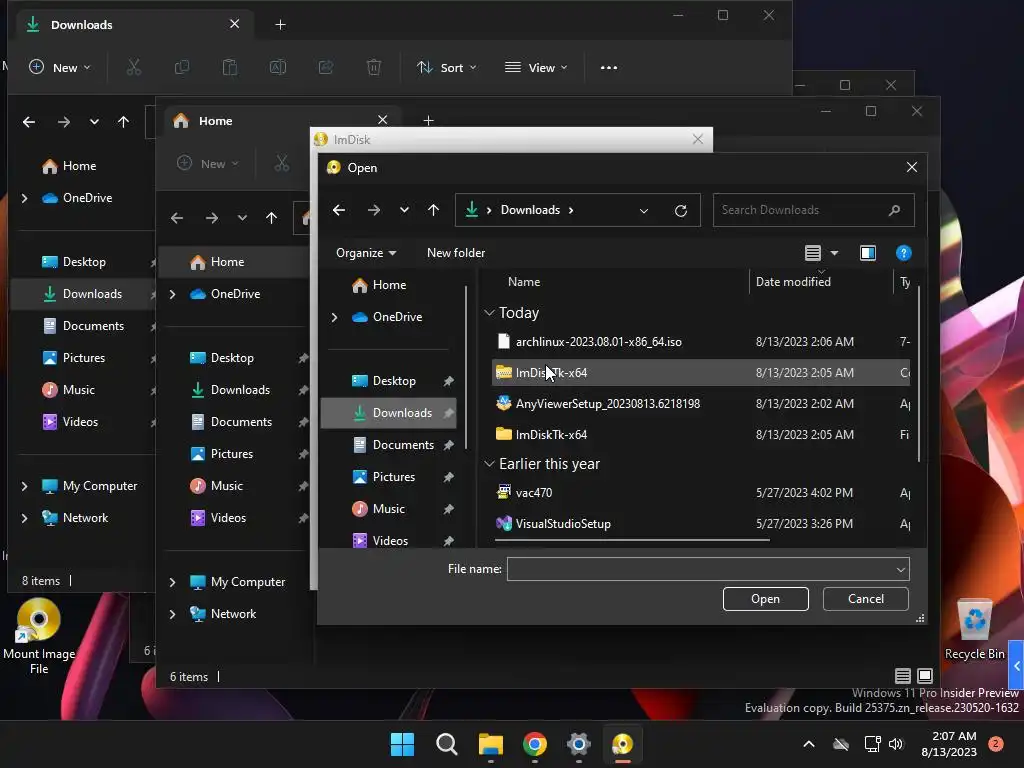Open the Organize menu
The image size is (1024, 768).
coord(366,253)
